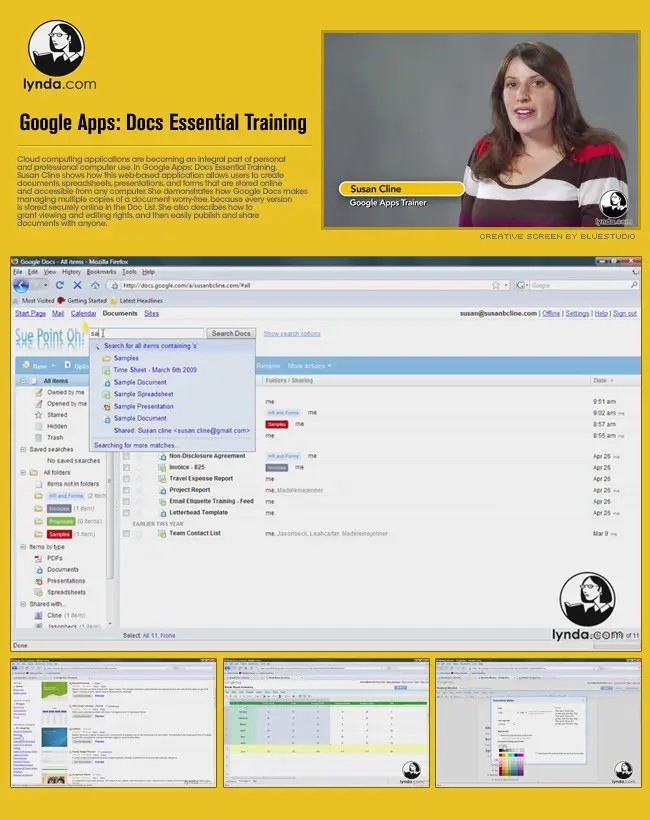Open the New dropdown menu
This screenshot has height=820, width=650.
click(x=39, y=366)
